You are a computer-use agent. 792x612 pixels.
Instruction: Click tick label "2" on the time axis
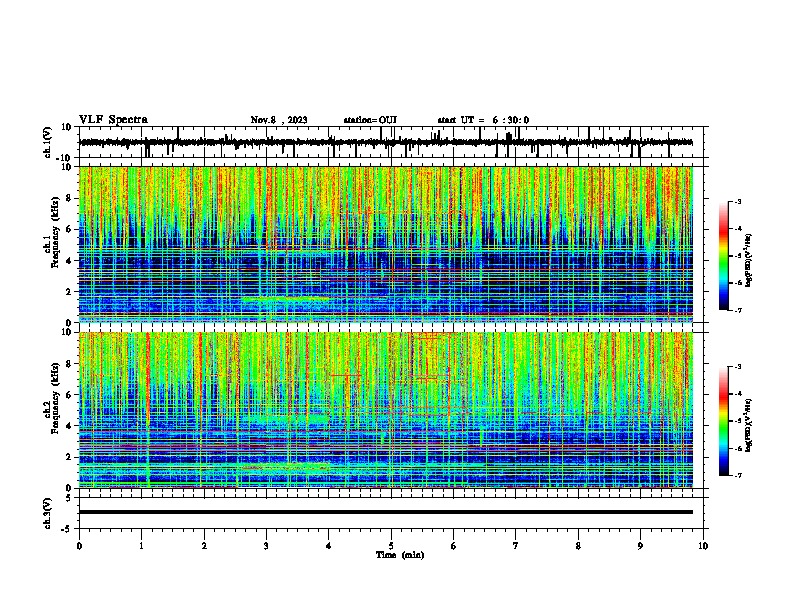204,546
